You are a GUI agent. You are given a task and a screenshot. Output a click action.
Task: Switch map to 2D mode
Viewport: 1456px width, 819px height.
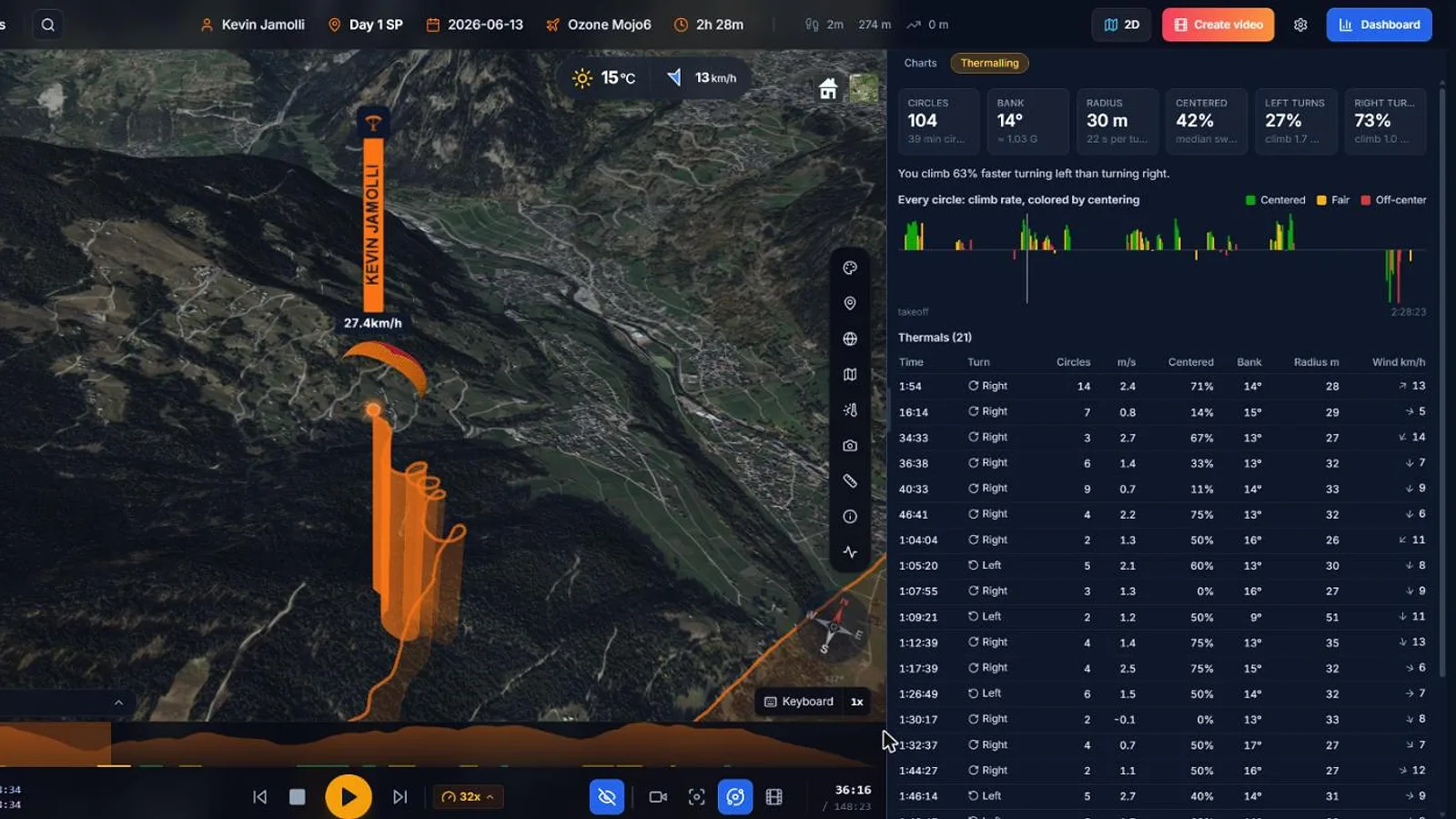tap(1121, 25)
